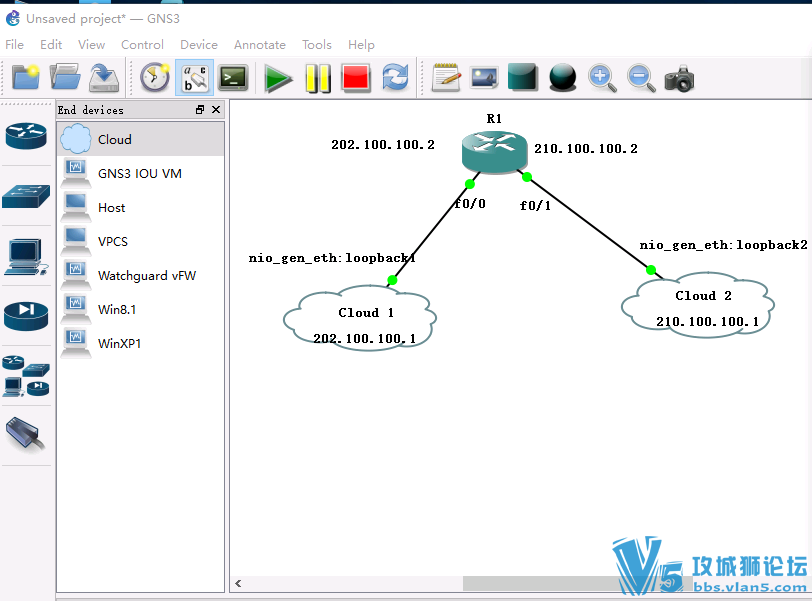This screenshot has width=812, height=601.
Task: Open the Device menu
Action: point(199,45)
